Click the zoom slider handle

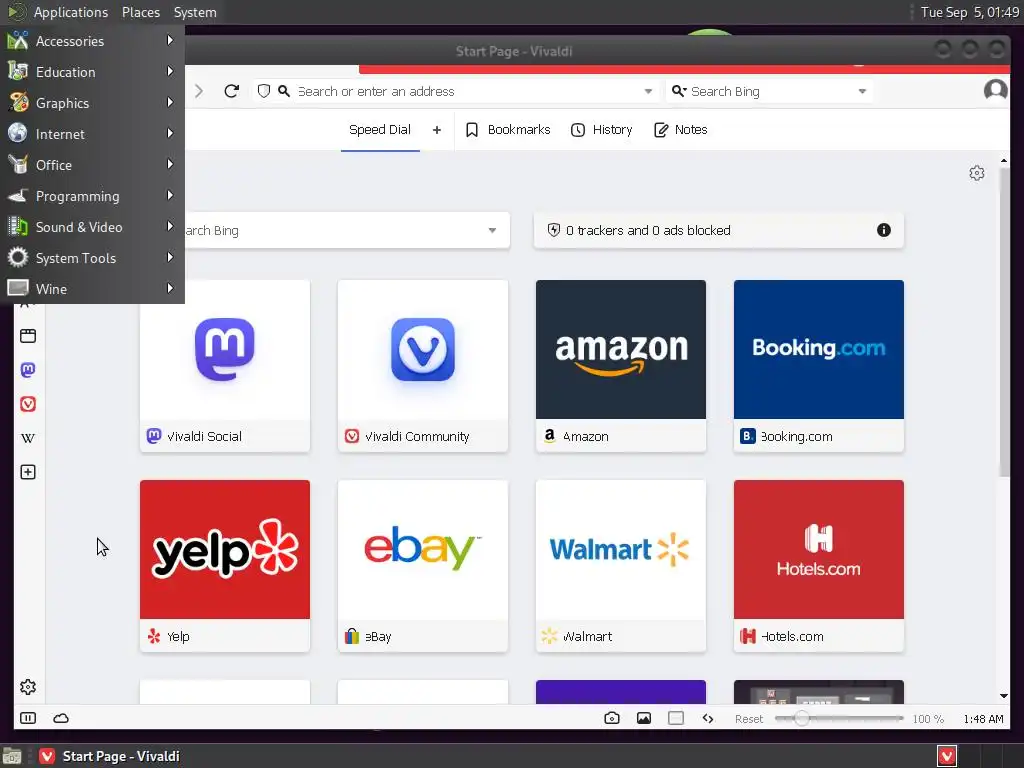coord(801,718)
